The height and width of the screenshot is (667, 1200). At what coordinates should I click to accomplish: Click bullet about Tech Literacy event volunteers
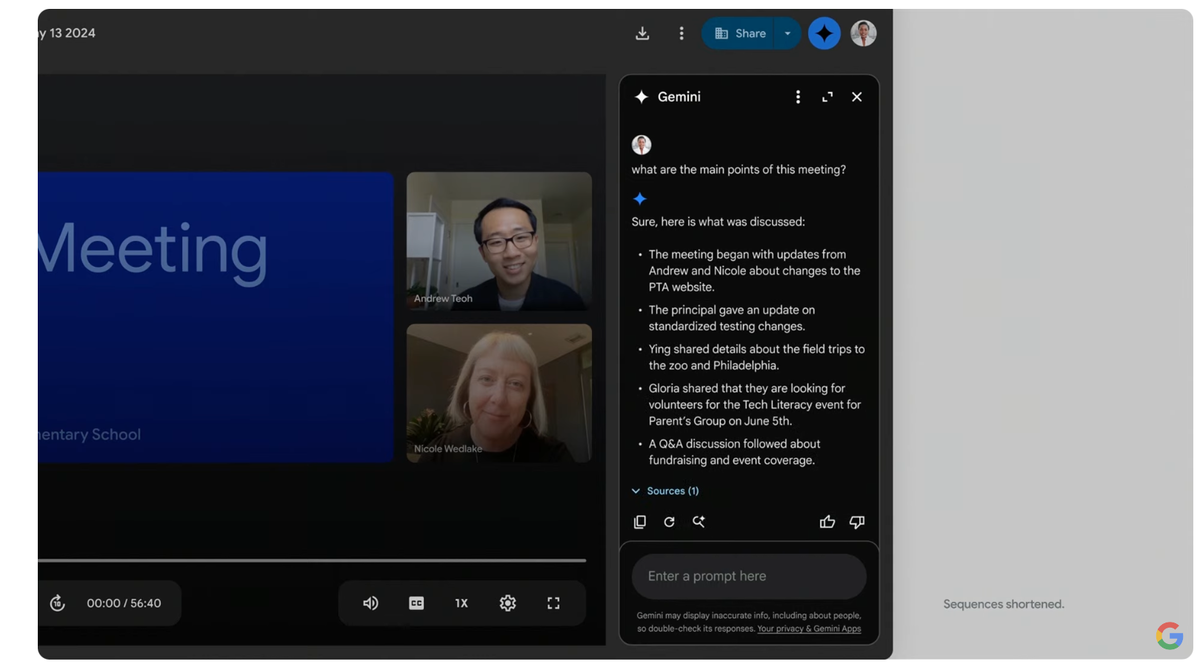pos(754,405)
